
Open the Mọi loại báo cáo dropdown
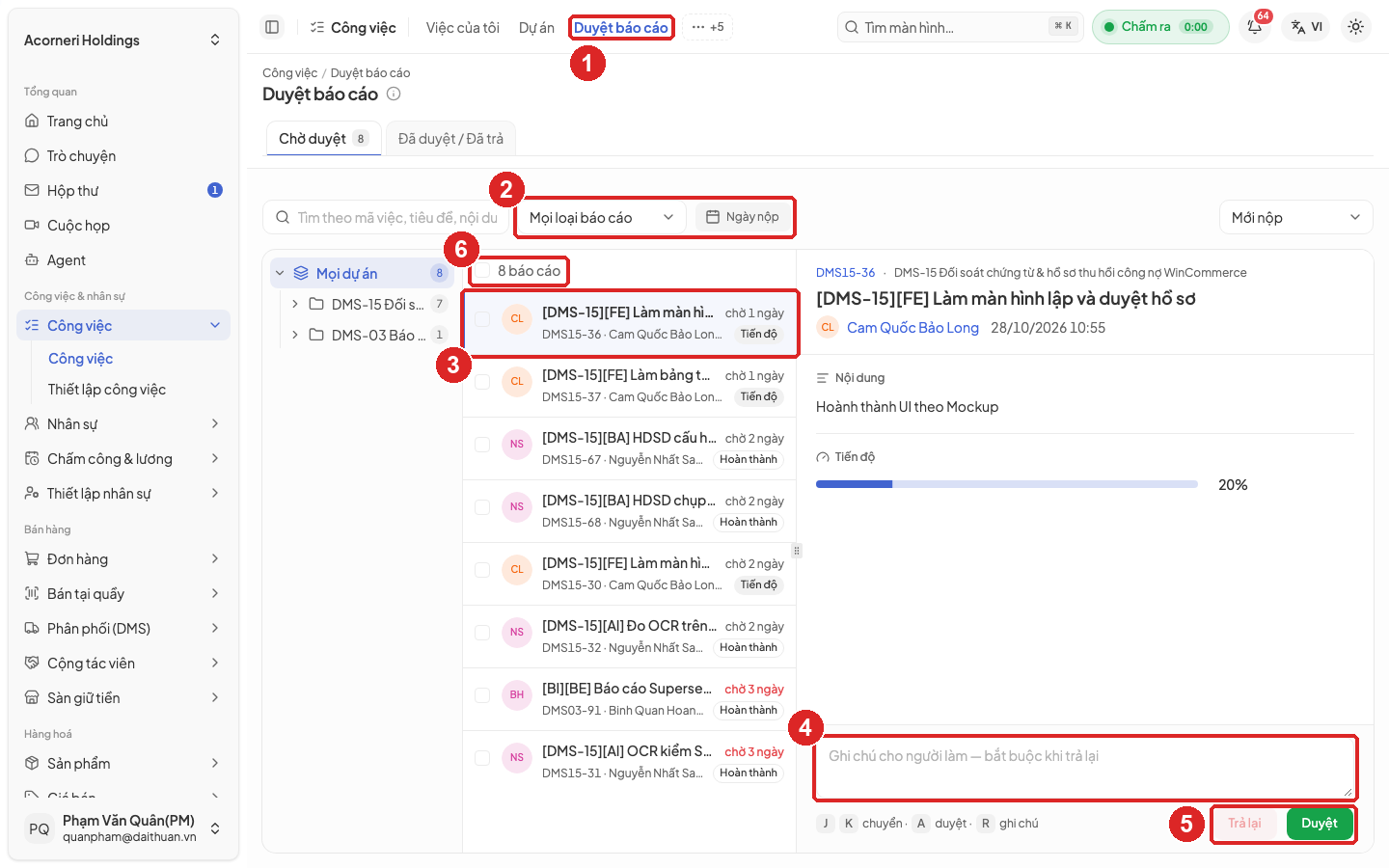point(601,218)
